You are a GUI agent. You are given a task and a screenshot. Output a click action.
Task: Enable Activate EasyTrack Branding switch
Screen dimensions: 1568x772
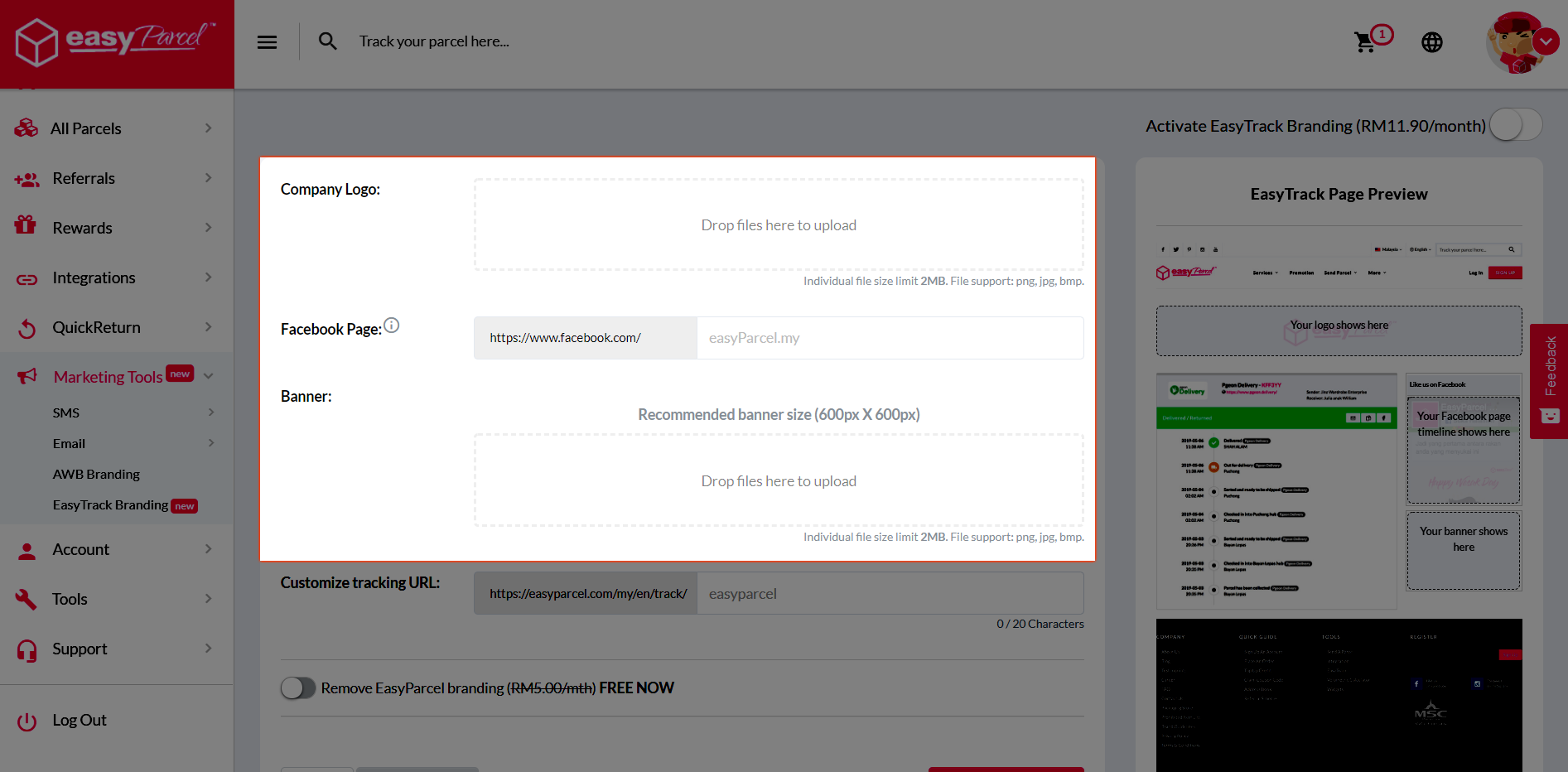click(1515, 124)
